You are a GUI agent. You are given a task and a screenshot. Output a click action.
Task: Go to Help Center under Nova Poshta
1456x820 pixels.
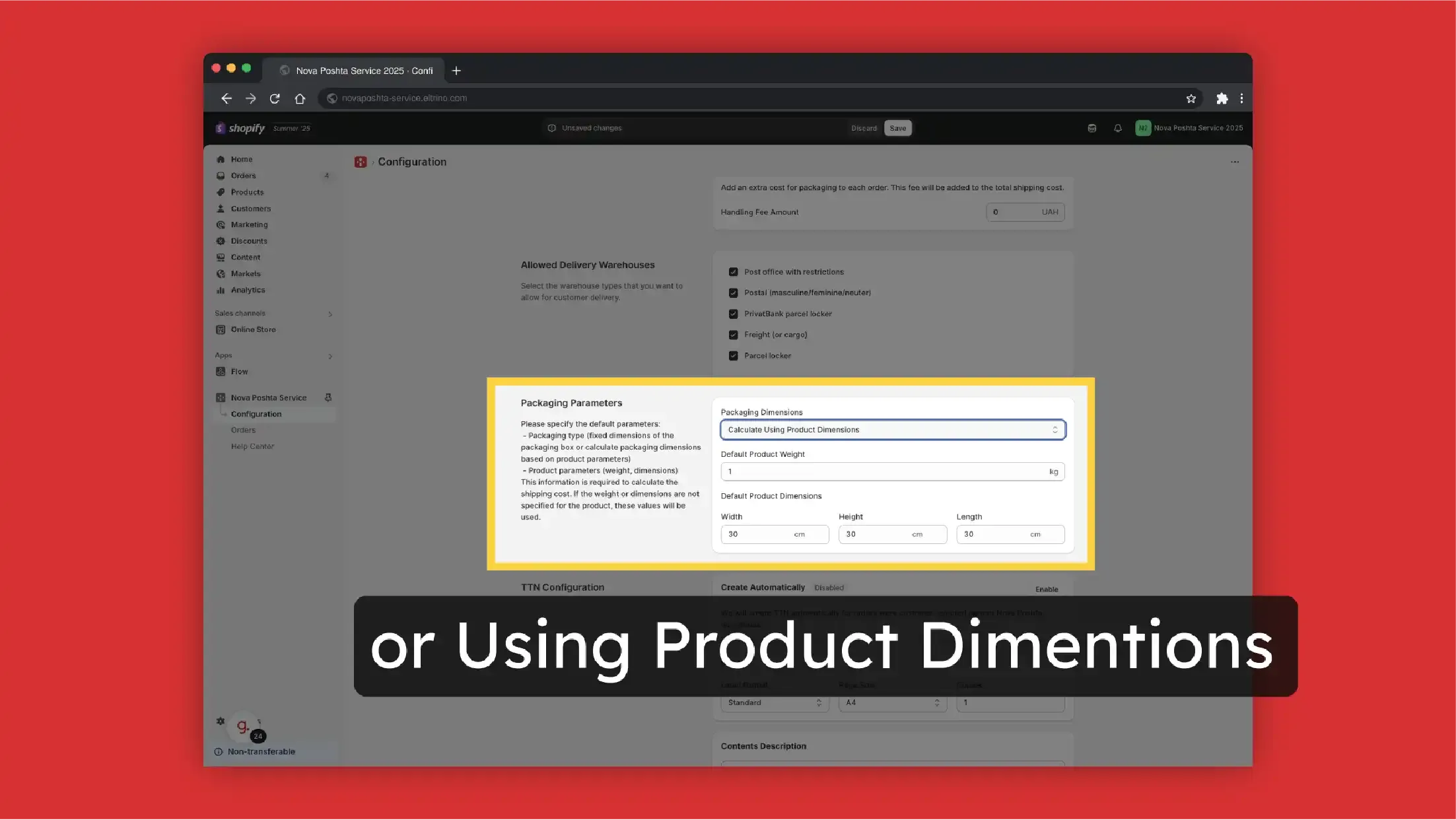[x=252, y=446]
